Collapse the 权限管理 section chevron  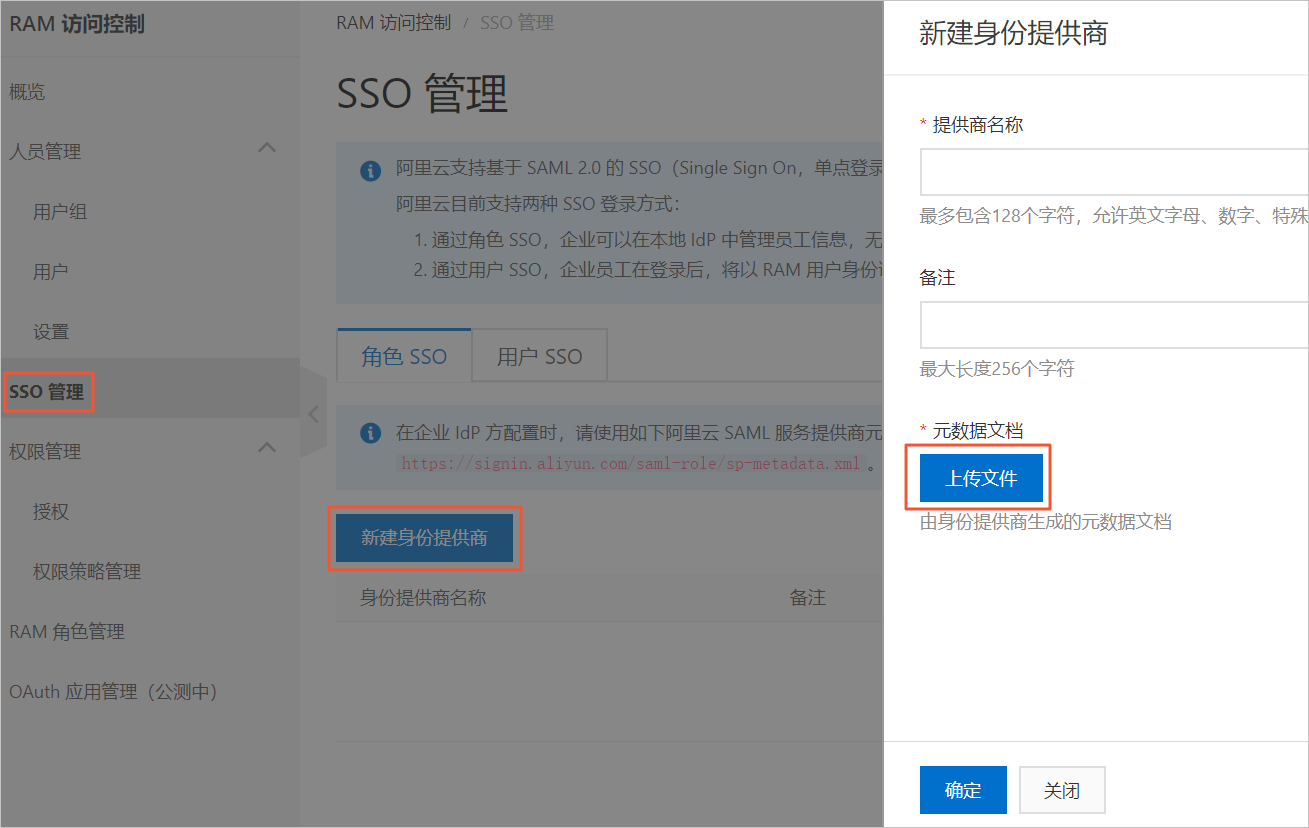pos(267,449)
